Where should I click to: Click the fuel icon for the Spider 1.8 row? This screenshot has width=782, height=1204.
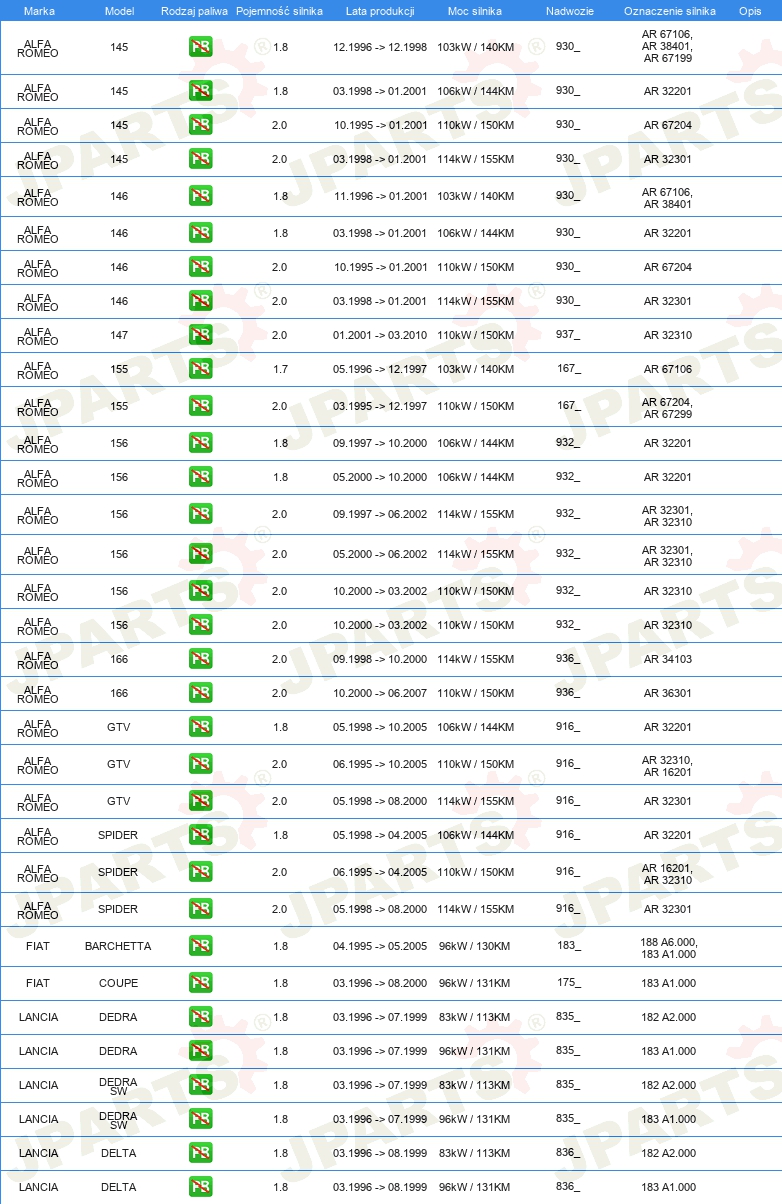pyautogui.click(x=201, y=835)
